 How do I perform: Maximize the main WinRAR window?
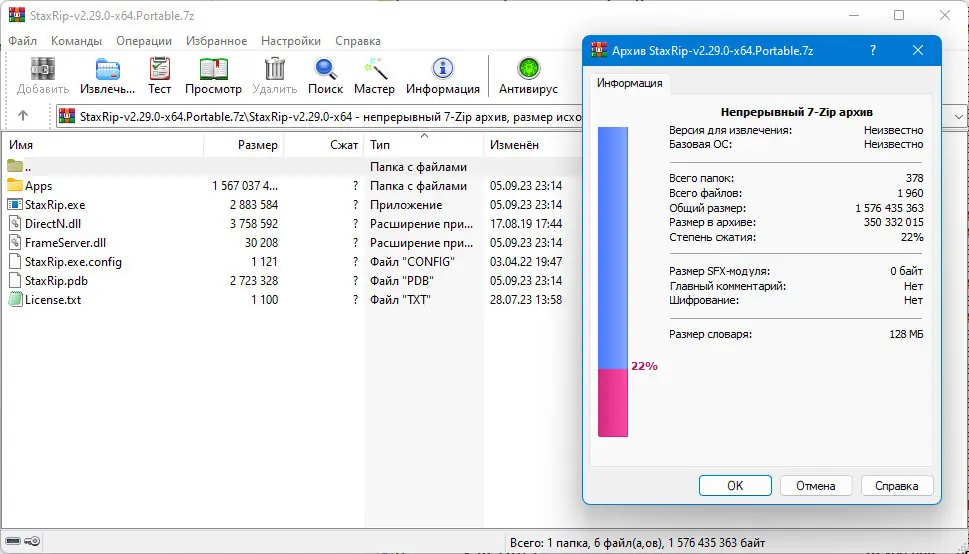[899, 15]
